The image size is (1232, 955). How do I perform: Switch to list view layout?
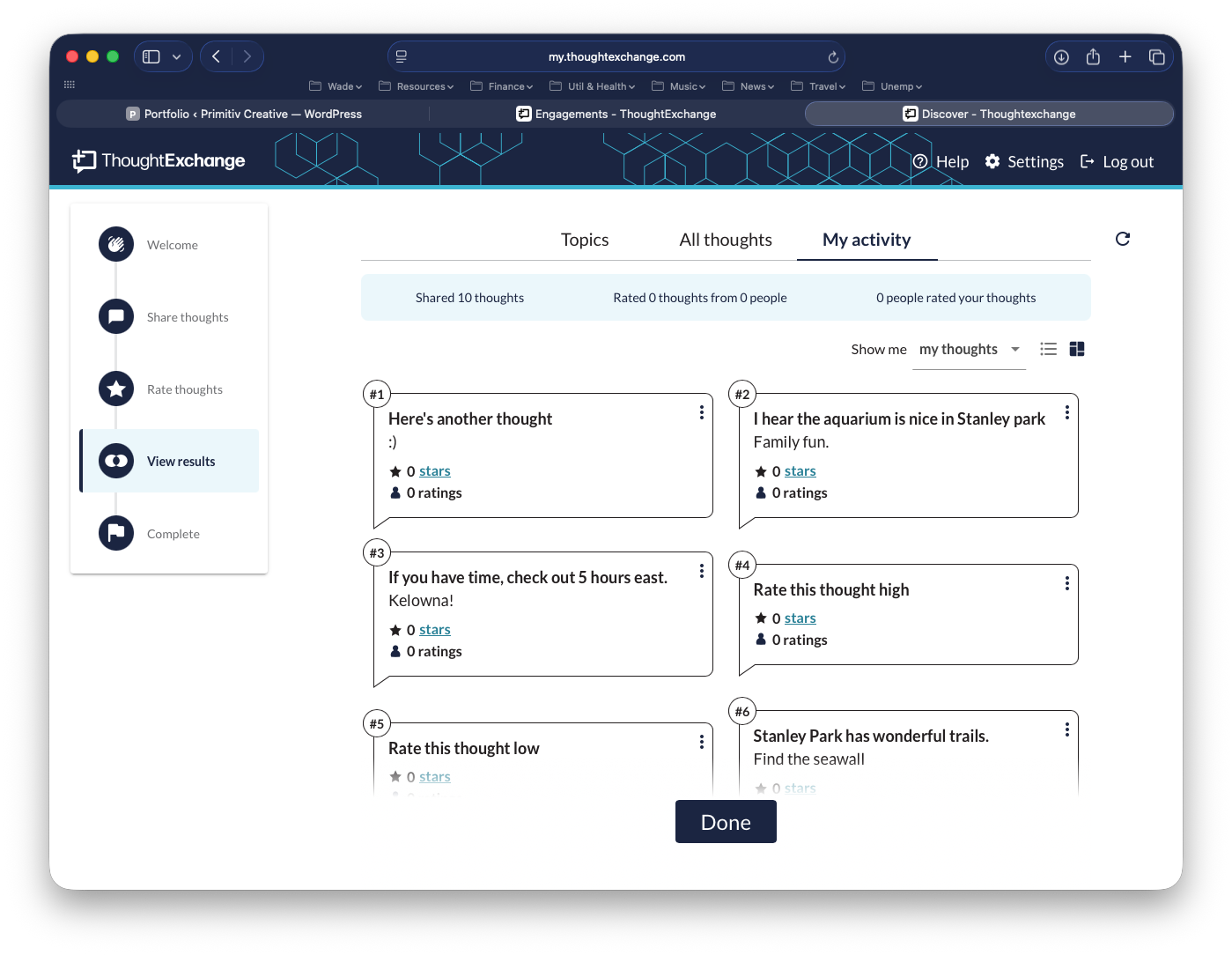[x=1048, y=349]
